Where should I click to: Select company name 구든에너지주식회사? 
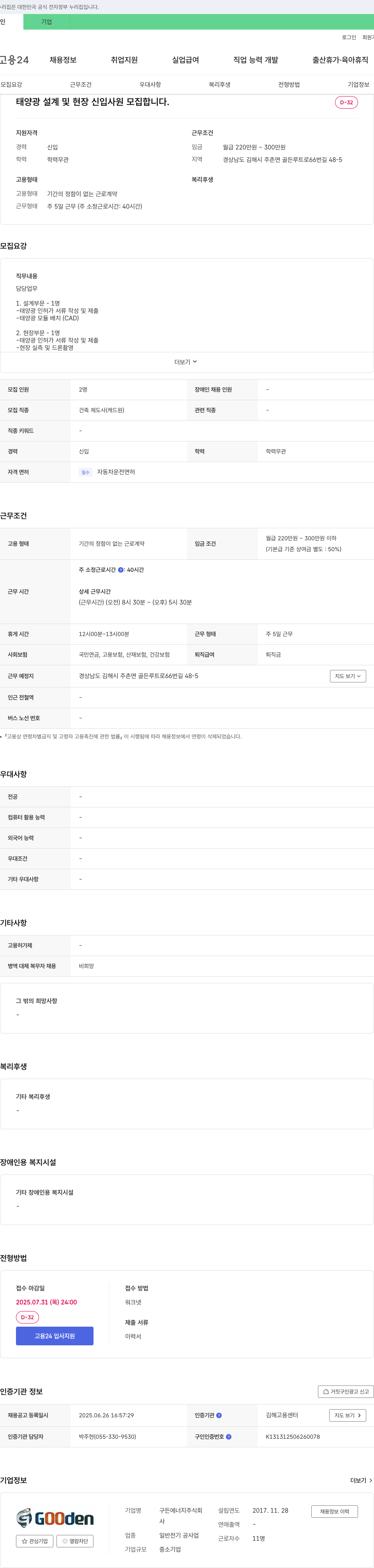[x=180, y=1516]
